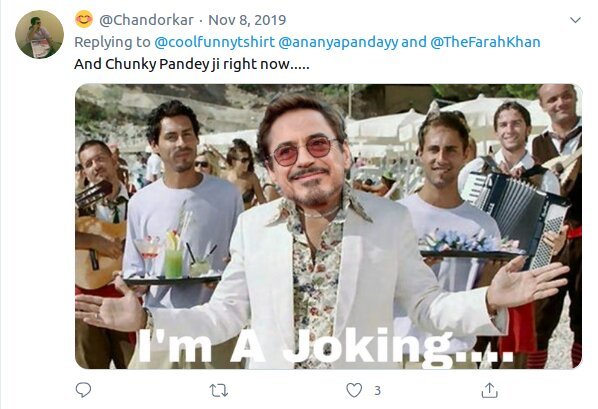Click the smiling emoji display name
This screenshot has width=598, height=409.
point(84,19)
